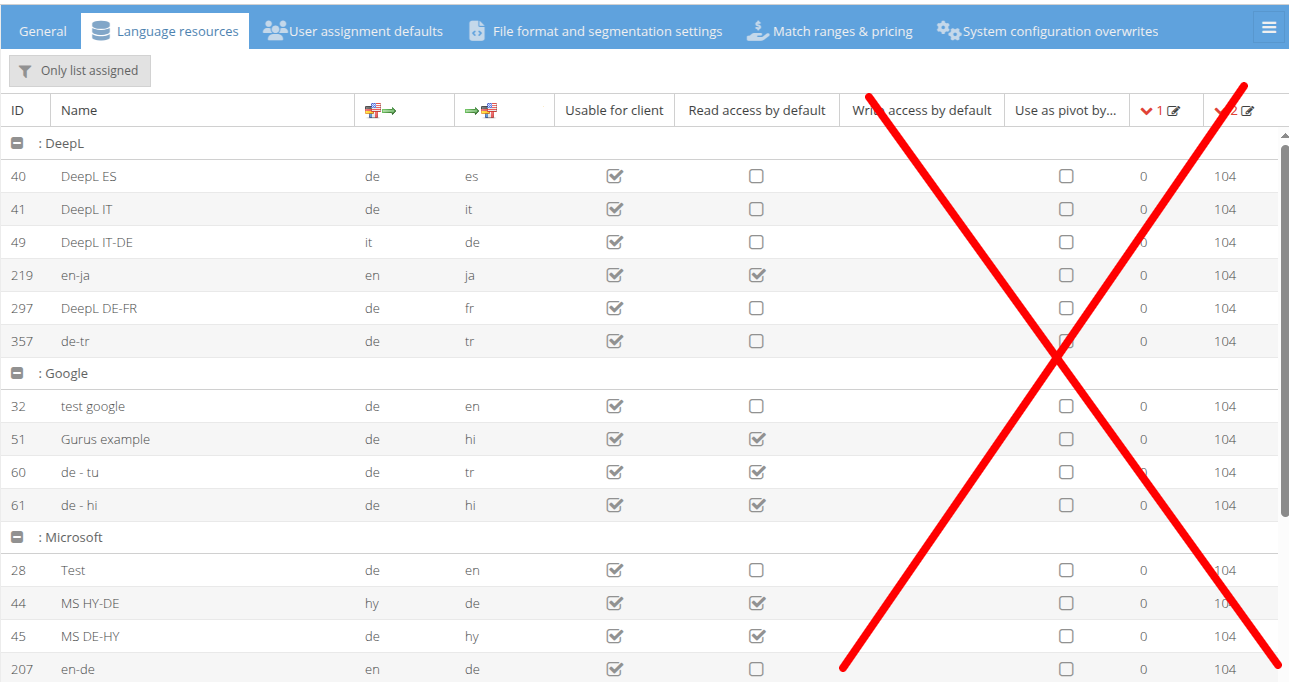Image resolution: width=1289 pixels, height=682 pixels.
Task: Enable Read access by default for DeepL IT
Action: [756, 209]
